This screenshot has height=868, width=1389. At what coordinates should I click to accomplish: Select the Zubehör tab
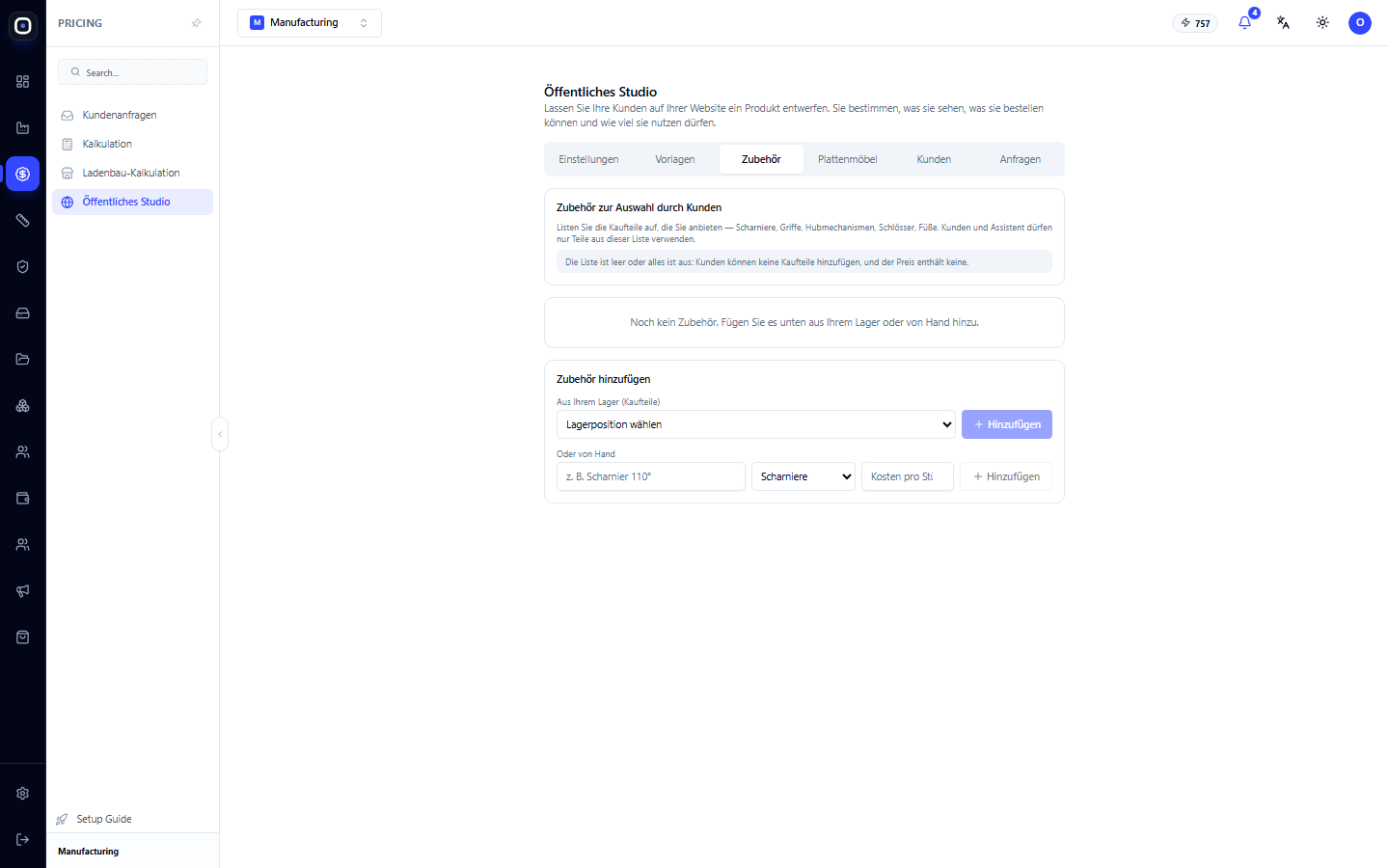pos(761,160)
